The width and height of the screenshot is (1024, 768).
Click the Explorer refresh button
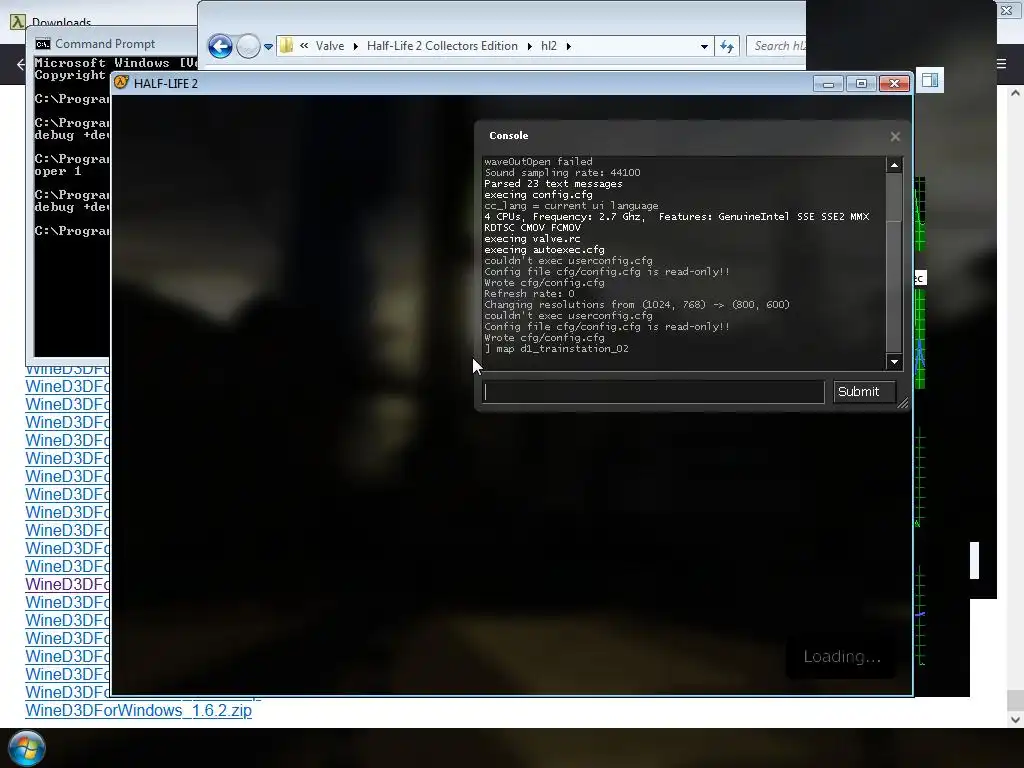(x=727, y=46)
